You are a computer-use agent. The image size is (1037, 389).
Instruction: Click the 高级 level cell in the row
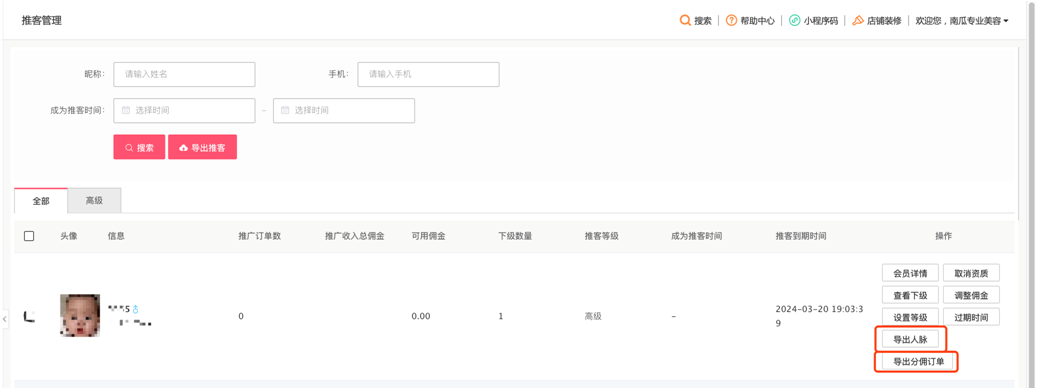tap(593, 316)
